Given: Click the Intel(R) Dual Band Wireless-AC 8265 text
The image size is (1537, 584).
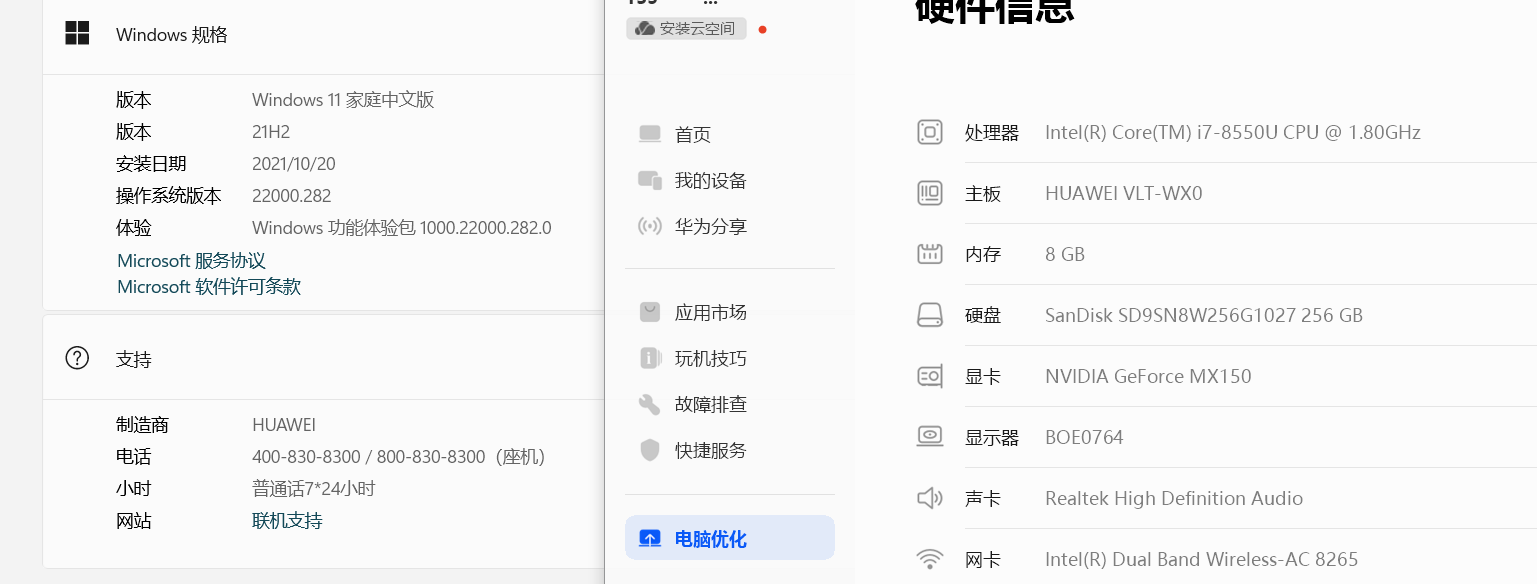Looking at the screenshot, I should 1202,559.
